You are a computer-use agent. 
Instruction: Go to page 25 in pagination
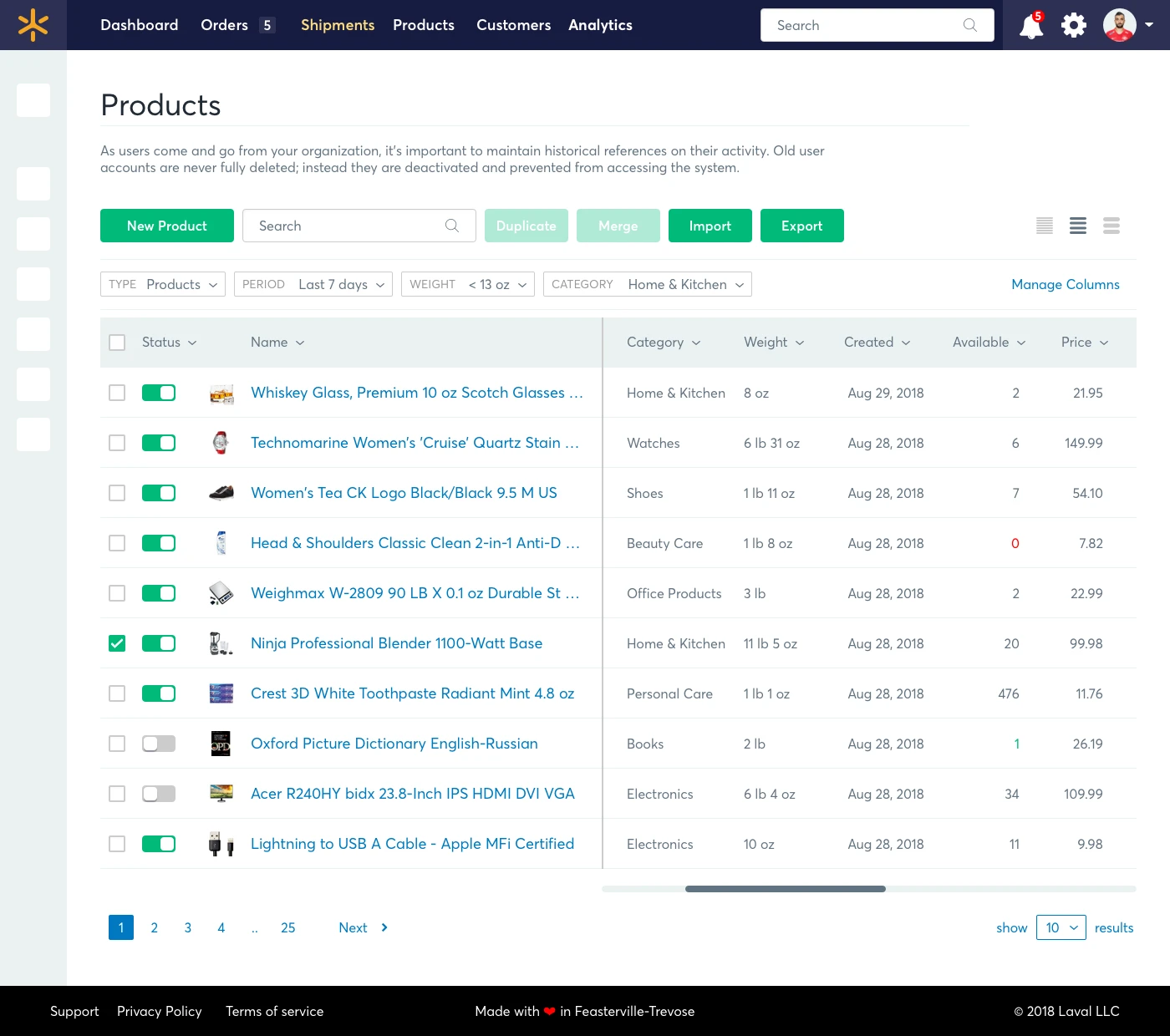[x=288, y=927]
